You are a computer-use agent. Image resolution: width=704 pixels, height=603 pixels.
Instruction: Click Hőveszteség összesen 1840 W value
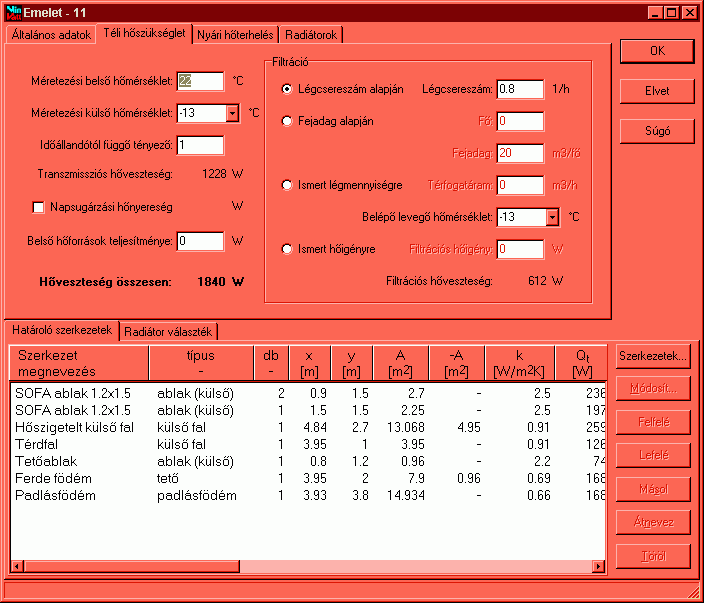pyautogui.click(x=220, y=282)
